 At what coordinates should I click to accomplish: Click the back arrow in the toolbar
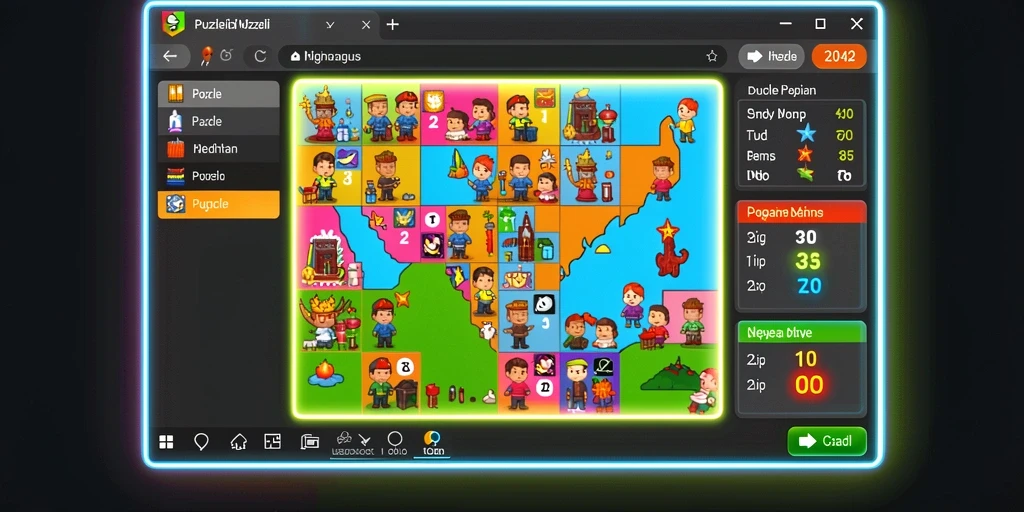170,56
